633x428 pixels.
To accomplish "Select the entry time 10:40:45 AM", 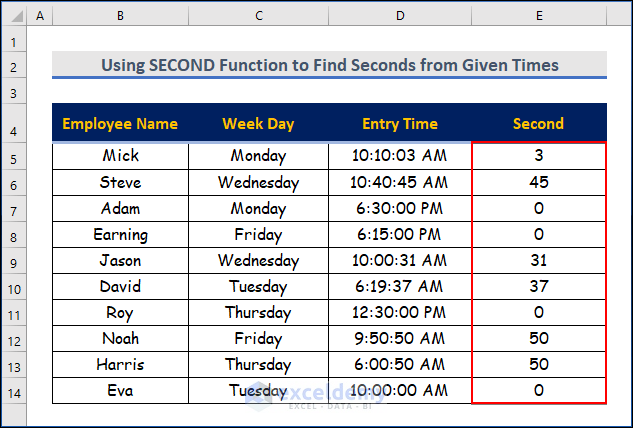I will [400, 182].
